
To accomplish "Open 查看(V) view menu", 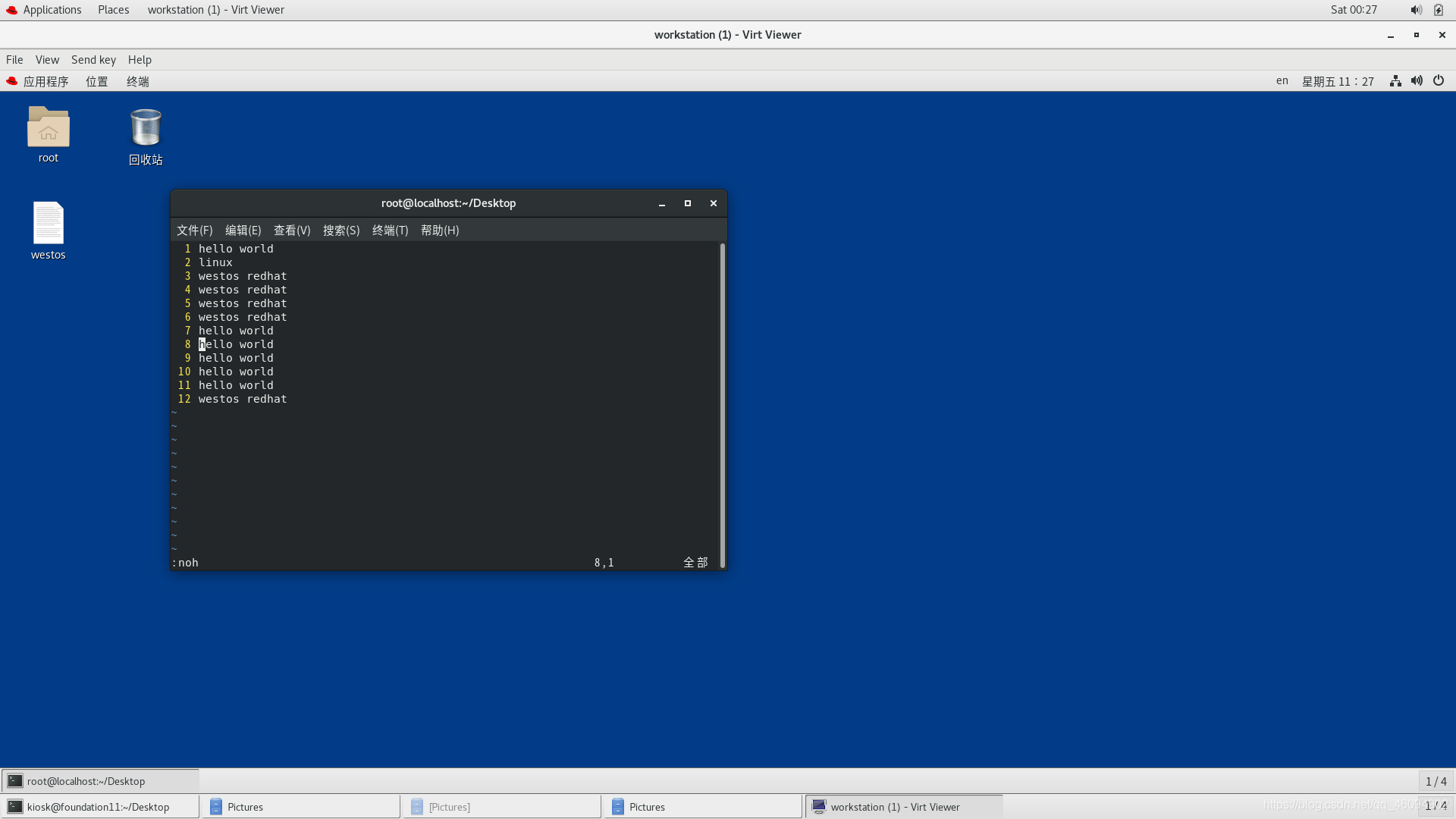I will click(x=291, y=230).
